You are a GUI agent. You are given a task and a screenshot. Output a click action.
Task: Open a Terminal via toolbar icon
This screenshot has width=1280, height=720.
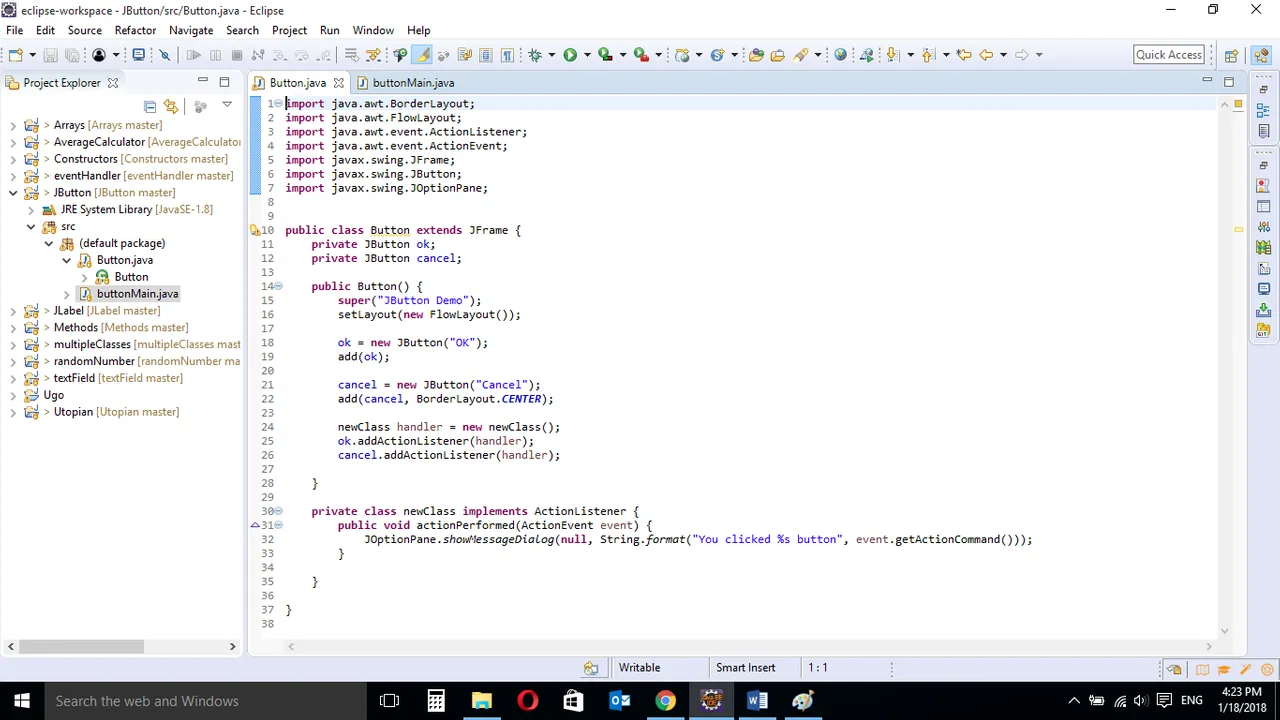(138, 55)
